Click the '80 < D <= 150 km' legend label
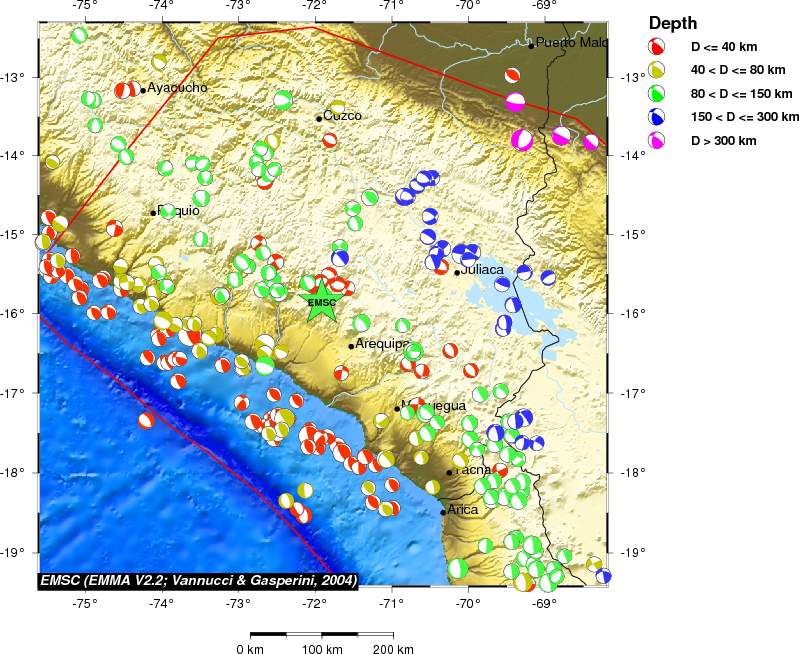This screenshot has width=799, height=654. tap(741, 94)
